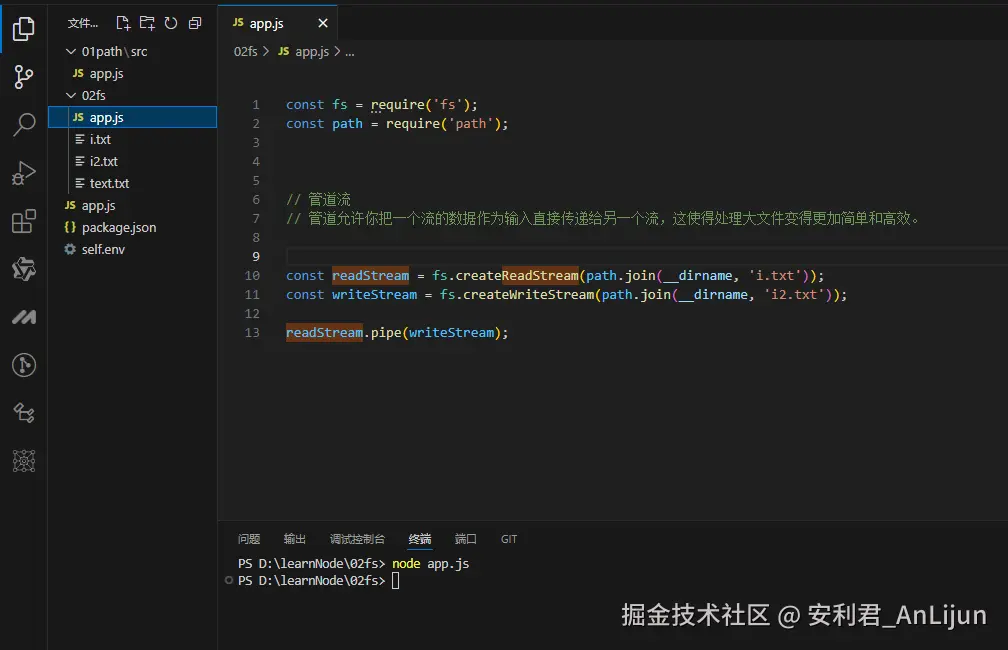
Task: Close the app.js editor tab
Action: coord(323,23)
